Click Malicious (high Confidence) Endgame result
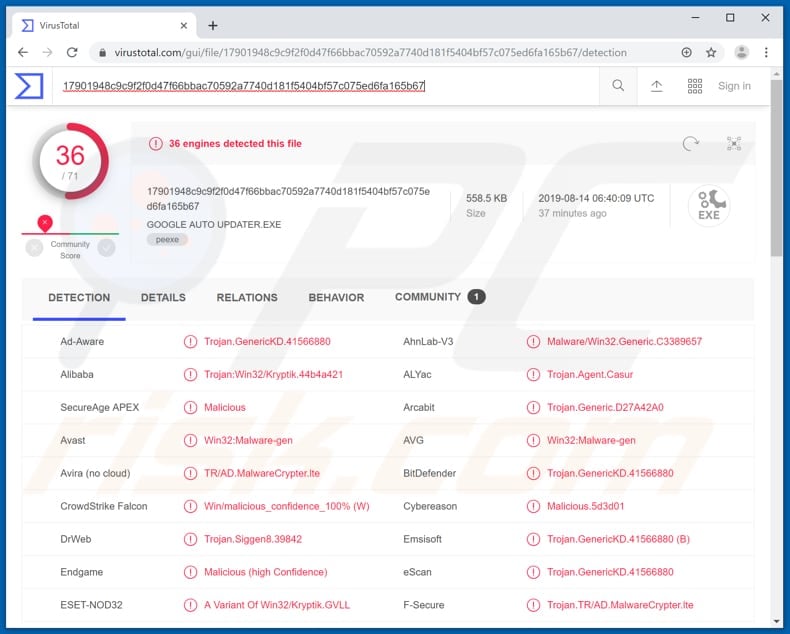The width and height of the screenshot is (790, 634). click(x=266, y=572)
